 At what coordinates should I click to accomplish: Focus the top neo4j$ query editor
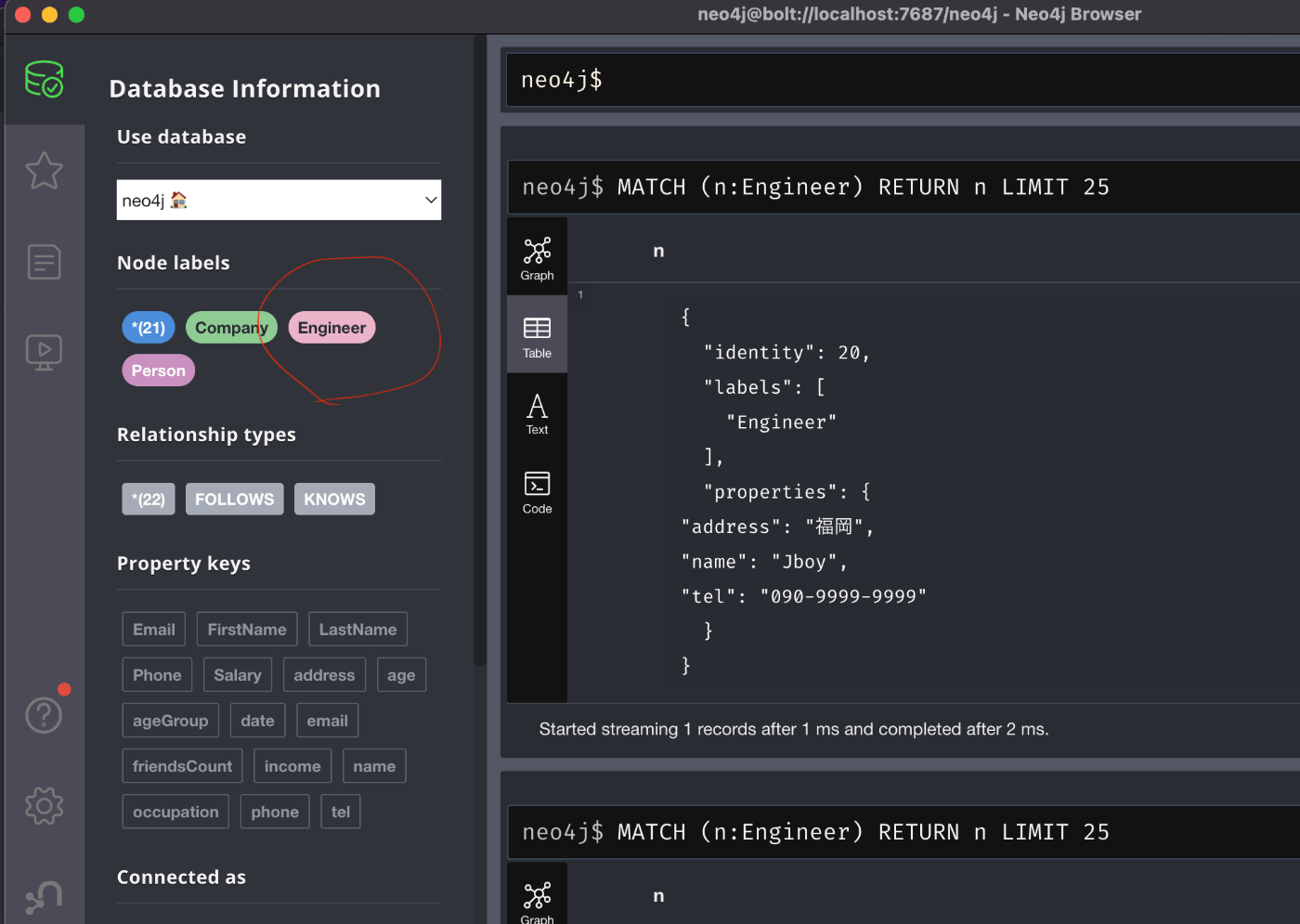coord(903,80)
